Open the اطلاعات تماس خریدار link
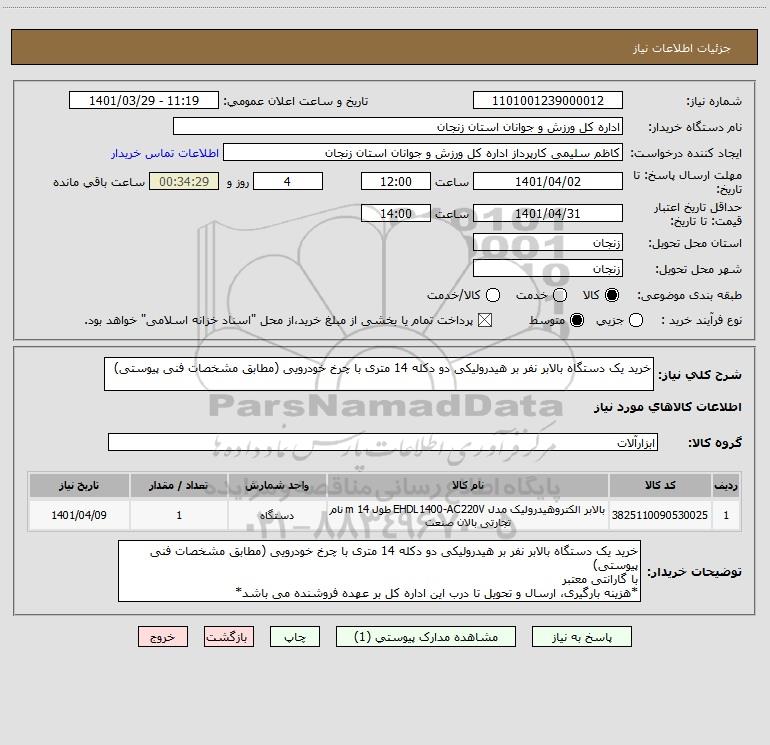770x745 pixels. (x=165, y=153)
